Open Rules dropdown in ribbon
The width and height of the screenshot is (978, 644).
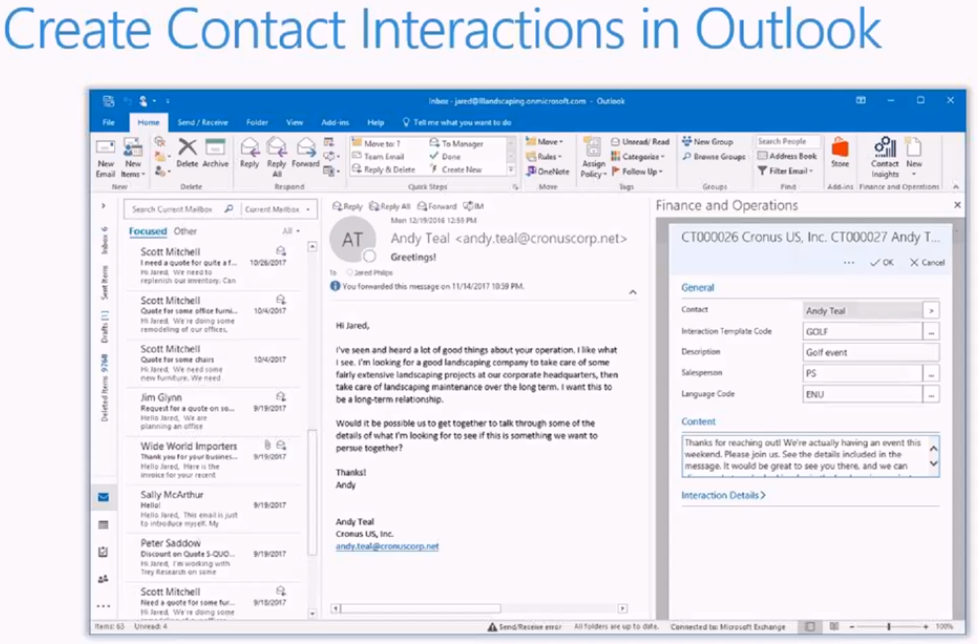click(544, 156)
